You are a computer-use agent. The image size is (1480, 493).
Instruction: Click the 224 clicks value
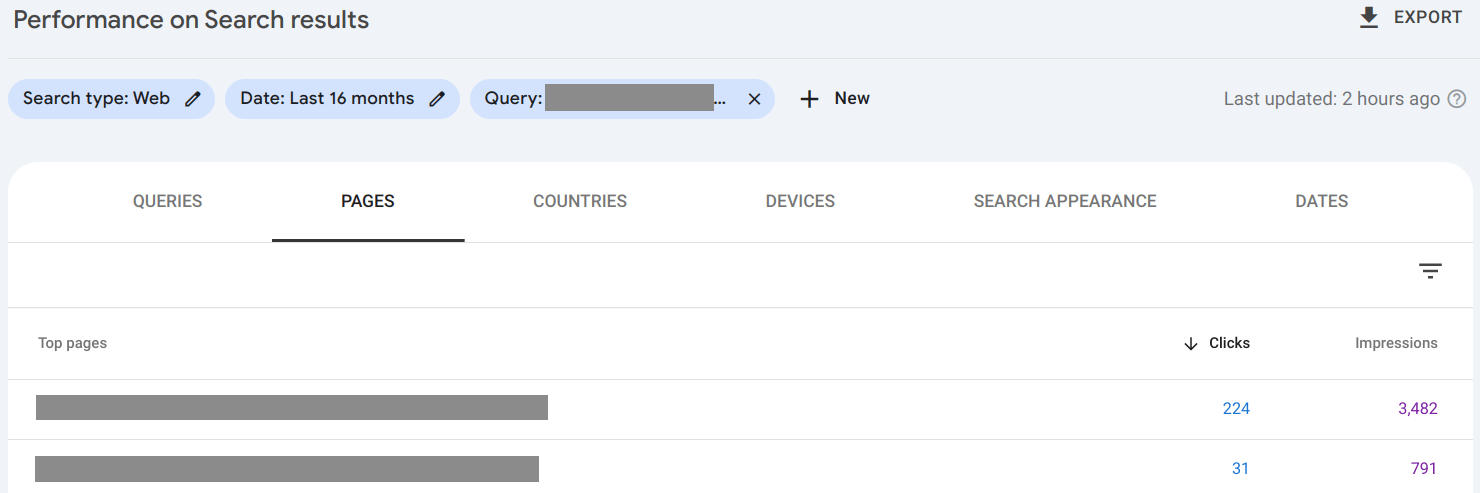tap(1236, 408)
